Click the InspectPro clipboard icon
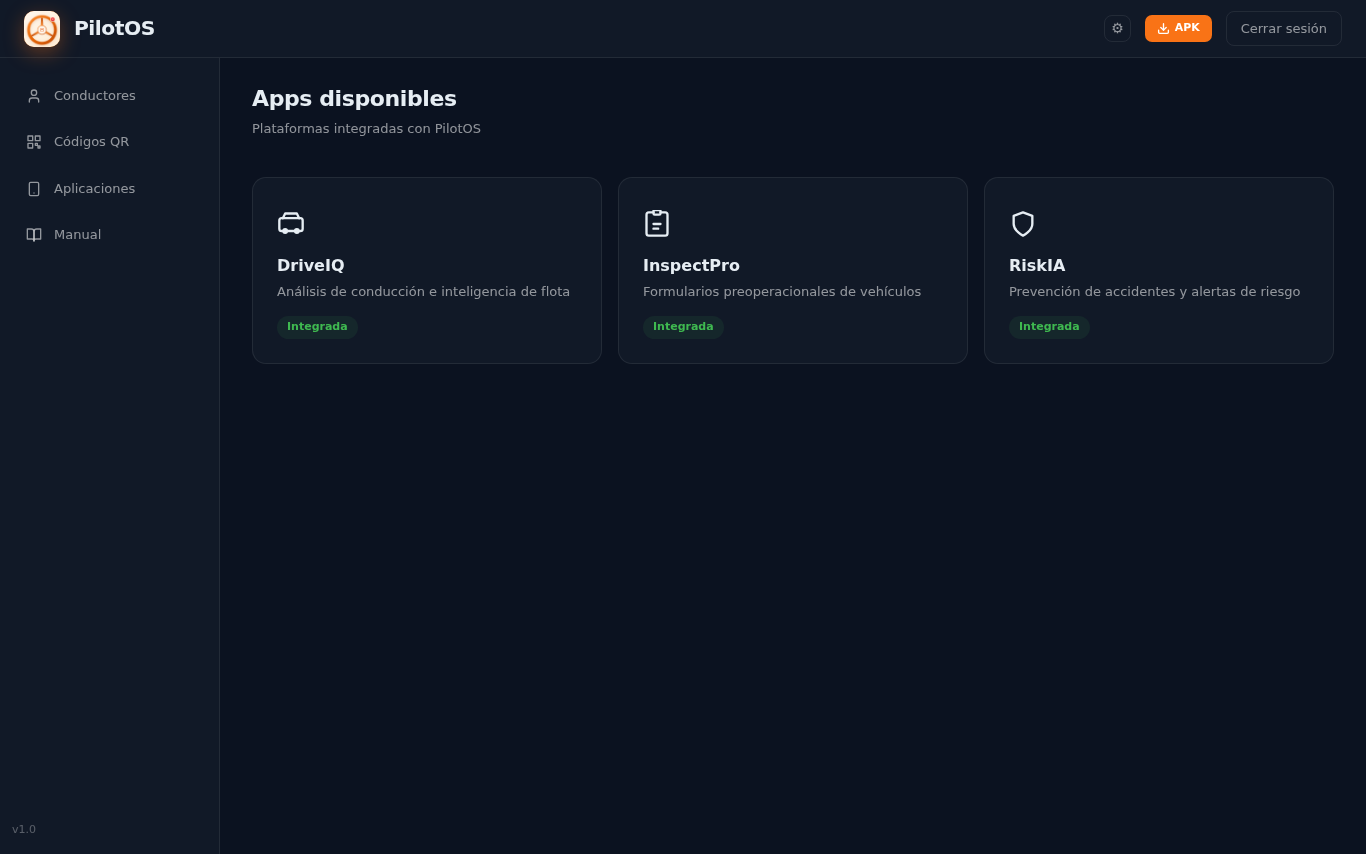Image resolution: width=1366 pixels, height=854 pixels. pos(657,223)
